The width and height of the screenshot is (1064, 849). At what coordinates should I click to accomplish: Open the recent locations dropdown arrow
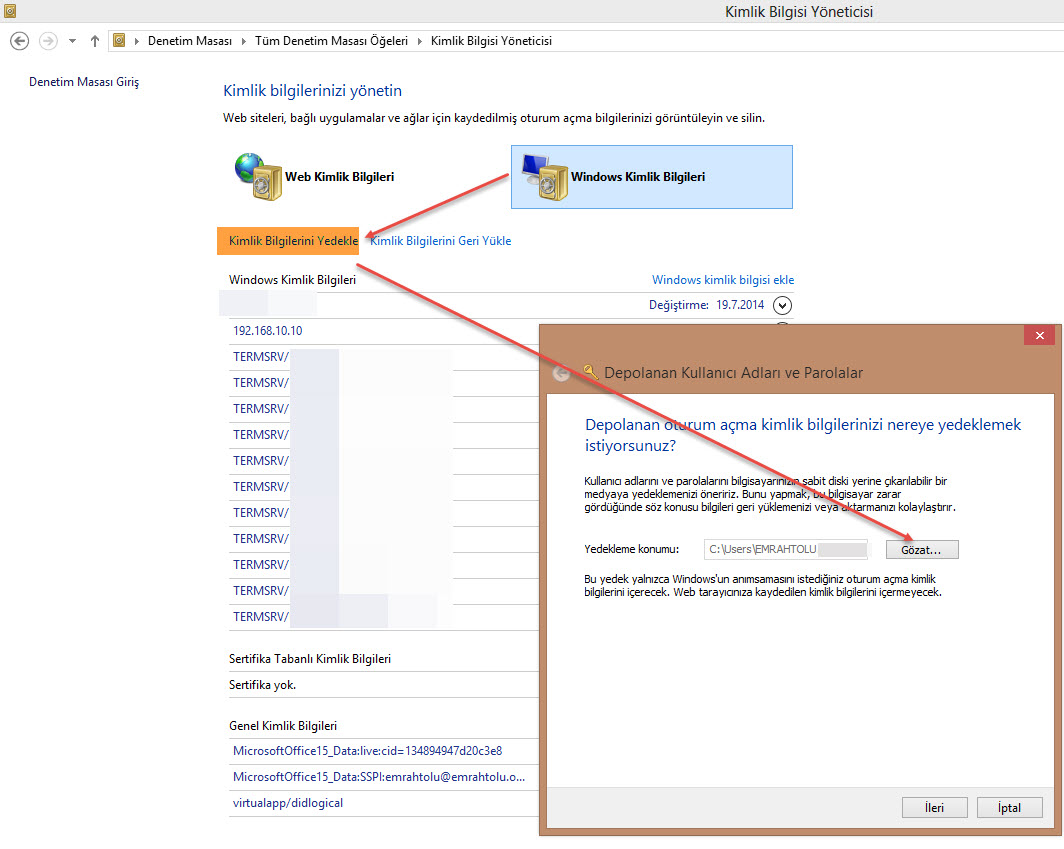(x=72, y=41)
